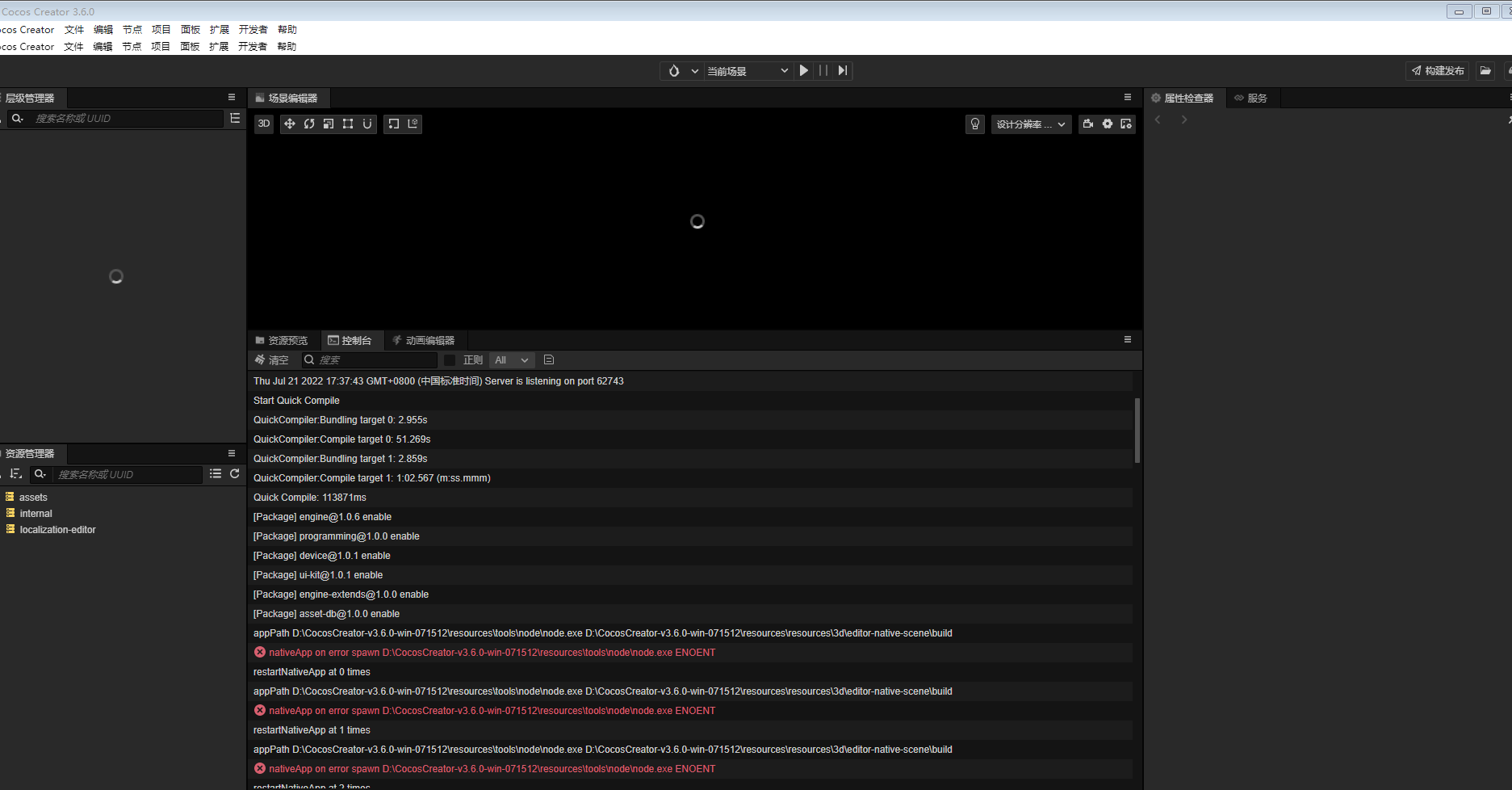The width and height of the screenshot is (1512, 790).
Task: Open the hierarchy panel menu
Action: click(232, 97)
